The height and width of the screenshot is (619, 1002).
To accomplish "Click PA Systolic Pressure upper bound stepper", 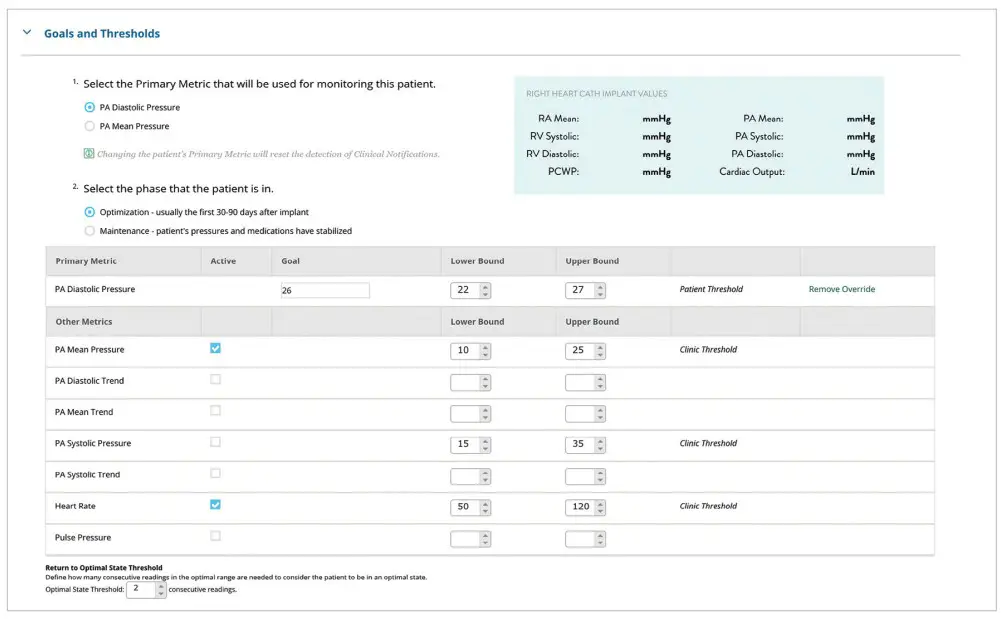I will [x=600, y=444].
